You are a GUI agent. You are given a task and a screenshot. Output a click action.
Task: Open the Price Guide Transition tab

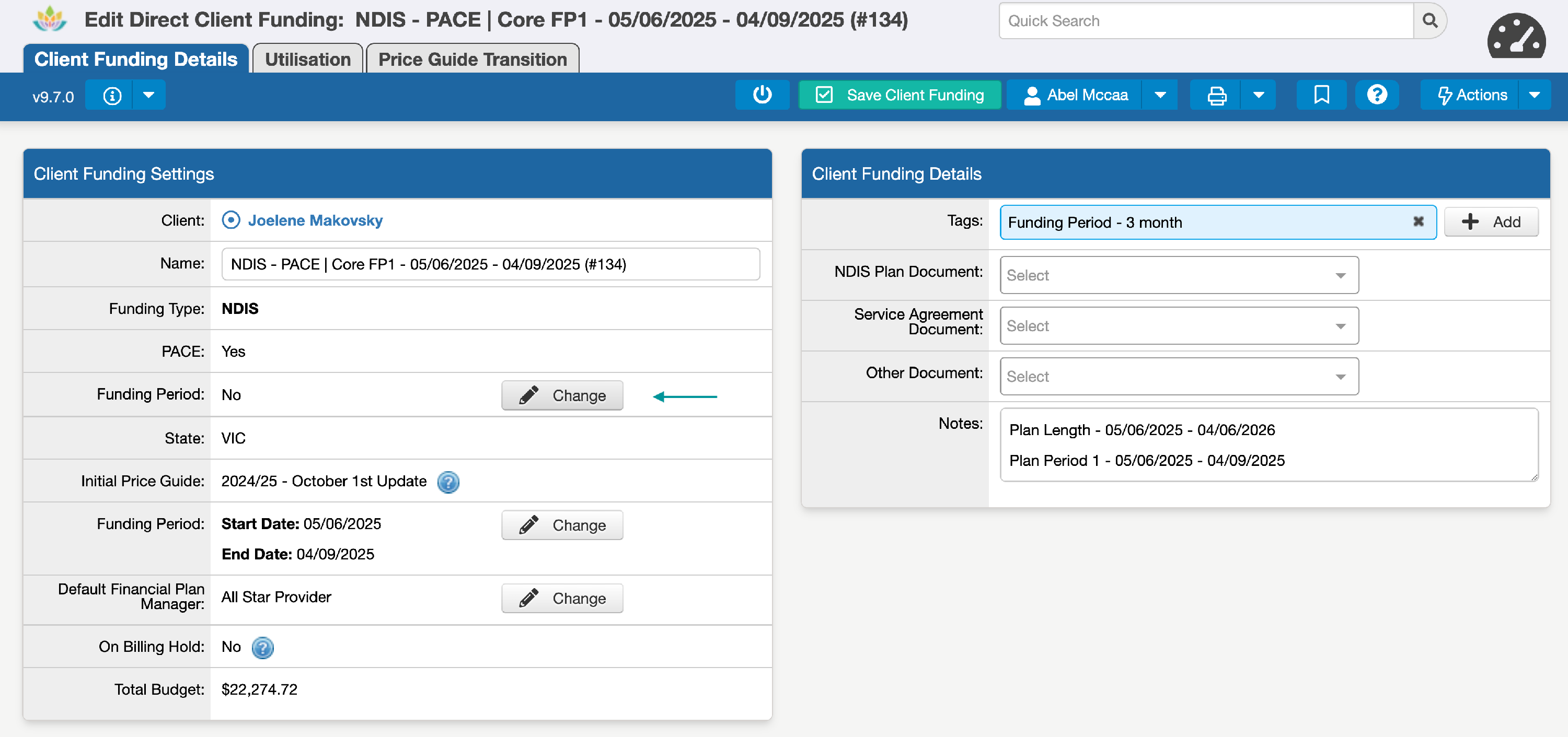click(x=472, y=60)
